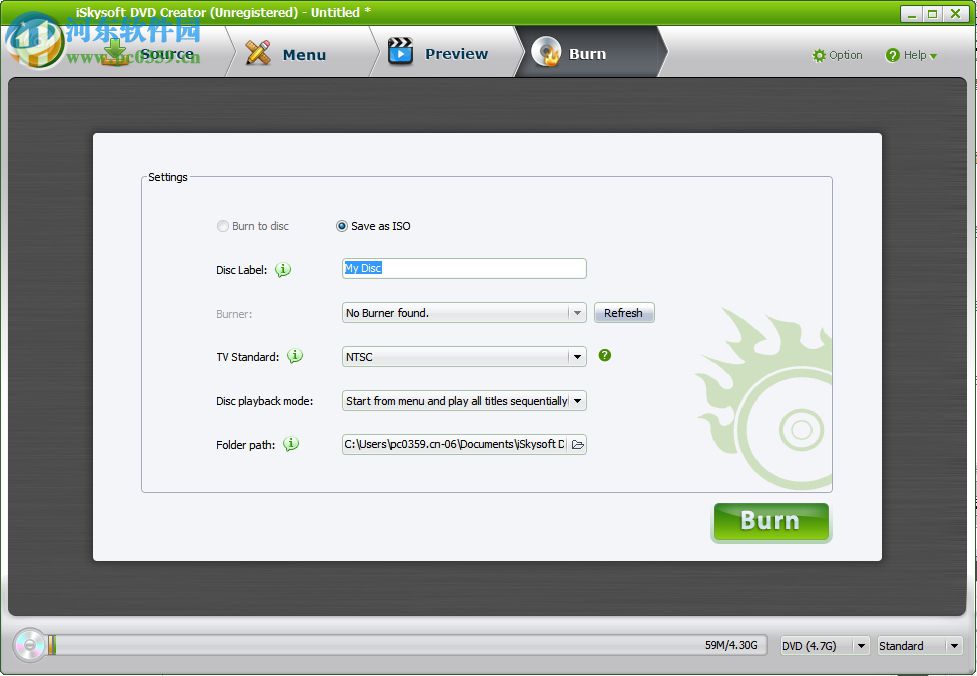Expand the TV Standard NTSC dropdown
The width and height of the screenshot is (977, 676).
pos(464,356)
